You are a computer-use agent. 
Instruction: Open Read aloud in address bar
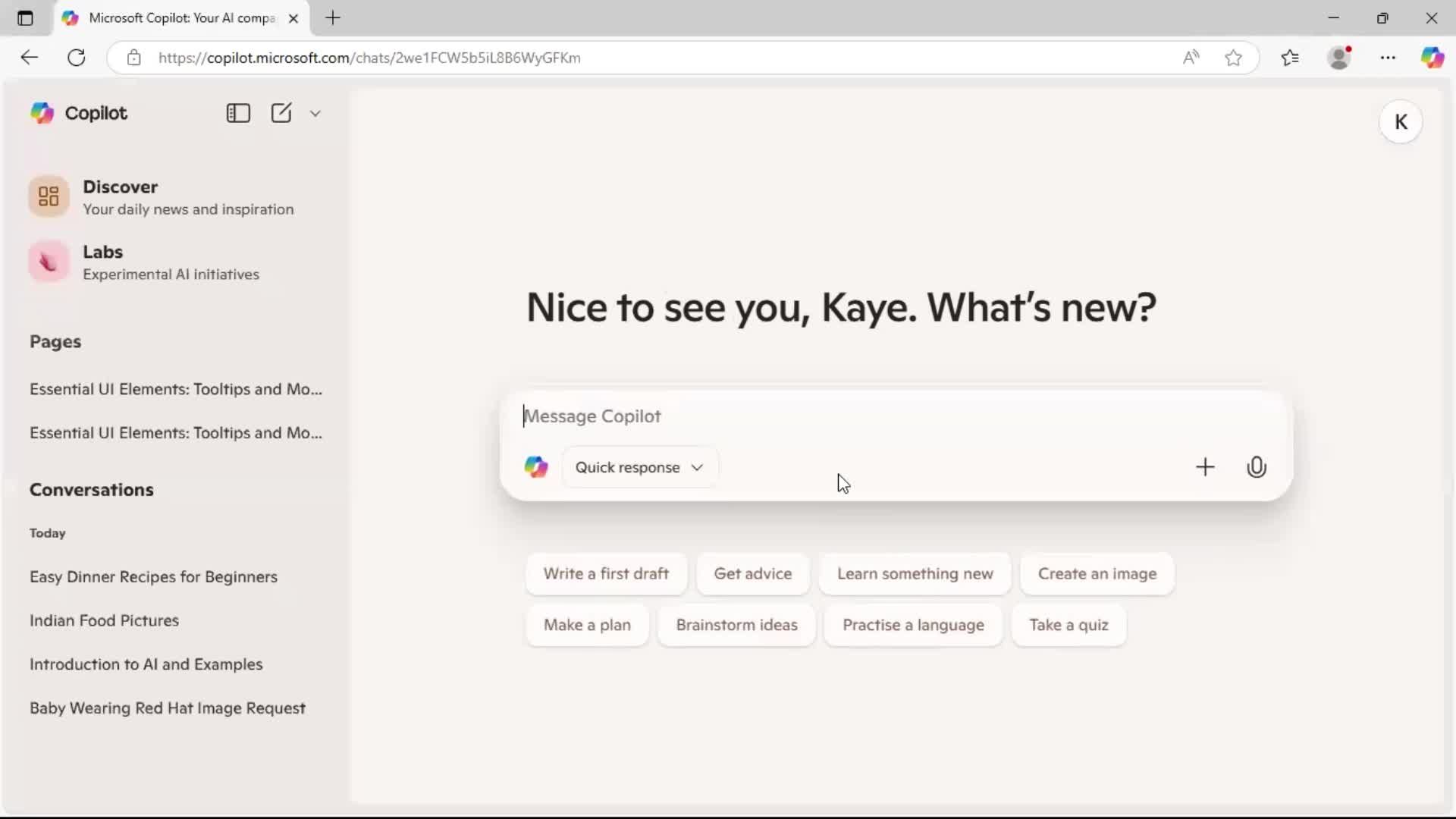click(x=1191, y=58)
